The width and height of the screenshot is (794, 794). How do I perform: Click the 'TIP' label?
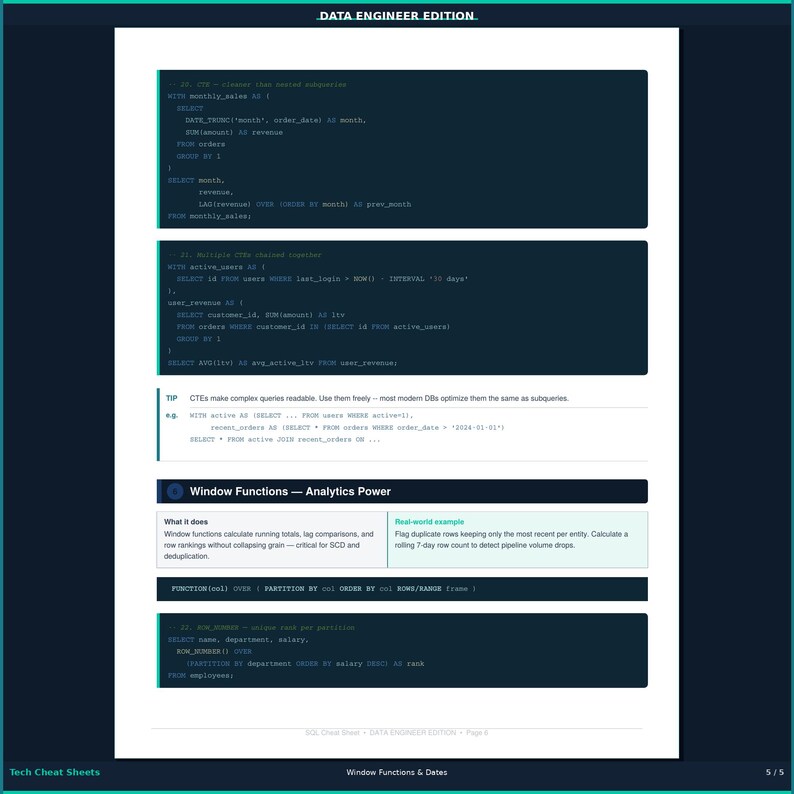pos(172,399)
